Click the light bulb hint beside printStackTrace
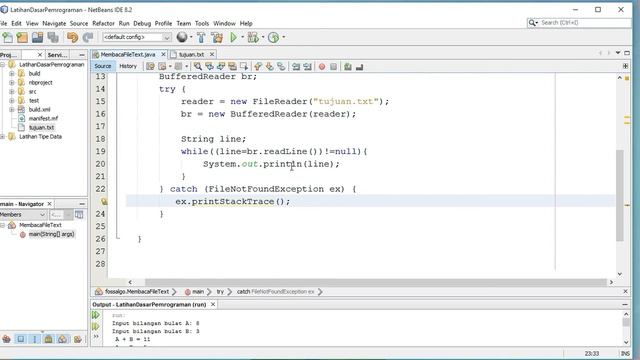This screenshot has width=640, height=360. [104, 201]
